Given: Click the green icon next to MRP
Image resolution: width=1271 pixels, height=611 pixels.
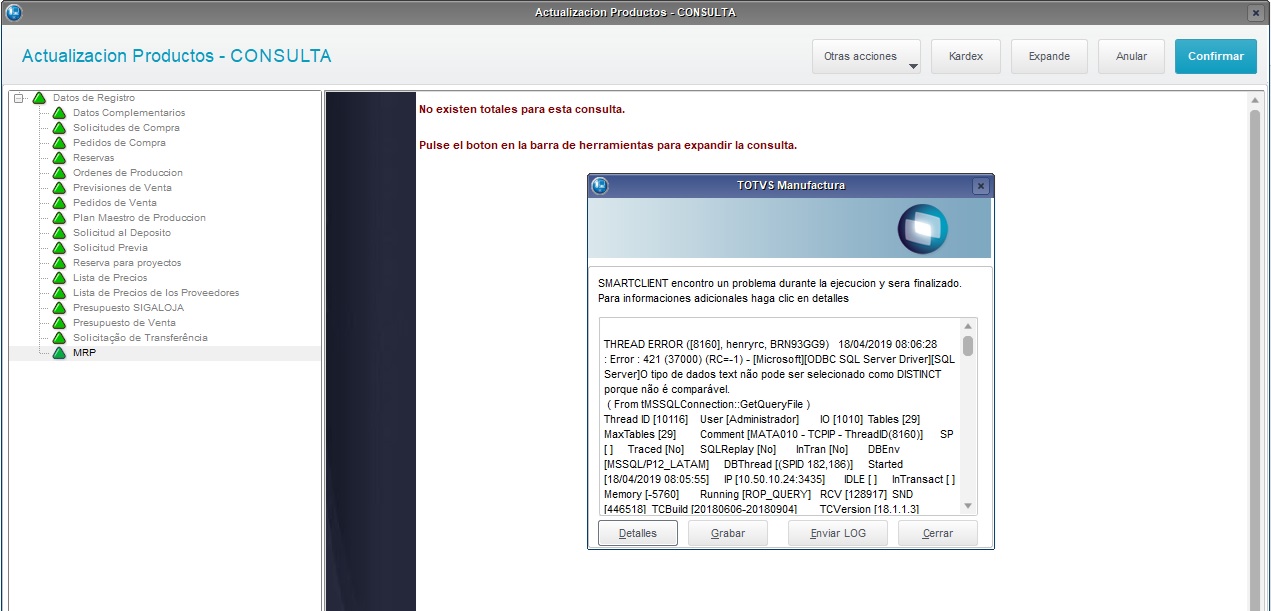Looking at the screenshot, I should point(59,353).
